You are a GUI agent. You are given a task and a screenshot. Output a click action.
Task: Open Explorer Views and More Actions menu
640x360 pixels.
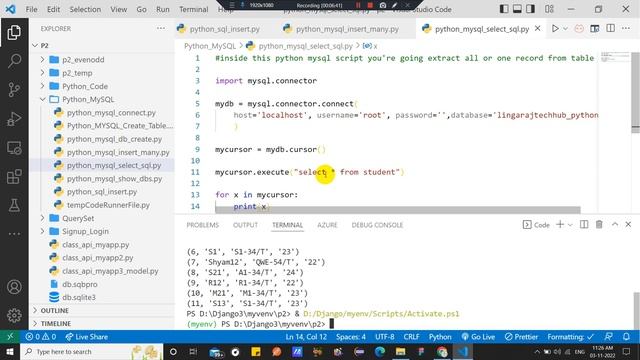(x=161, y=29)
